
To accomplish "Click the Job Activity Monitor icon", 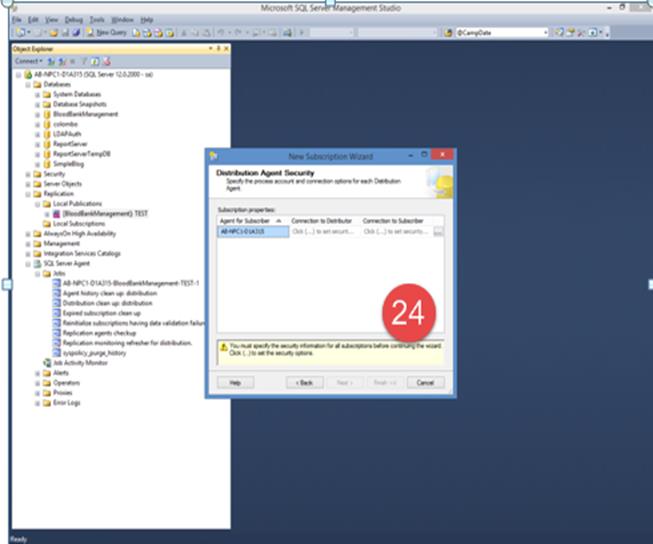I will [x=47, y=363].
